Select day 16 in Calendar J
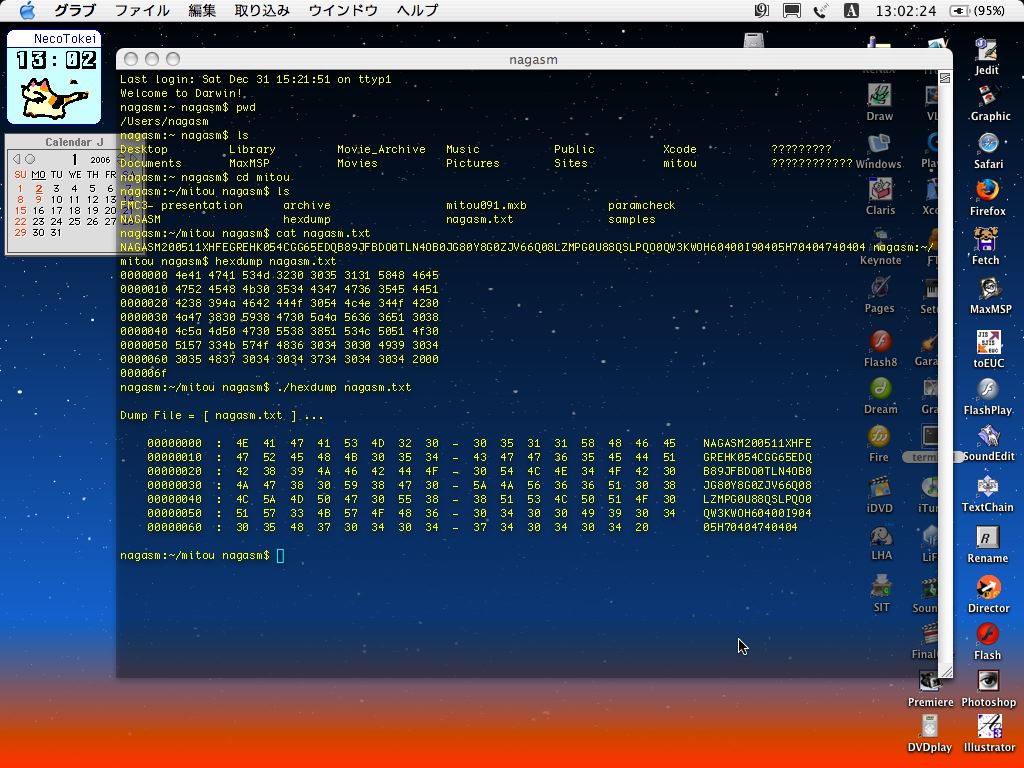 tap(38, 210)
